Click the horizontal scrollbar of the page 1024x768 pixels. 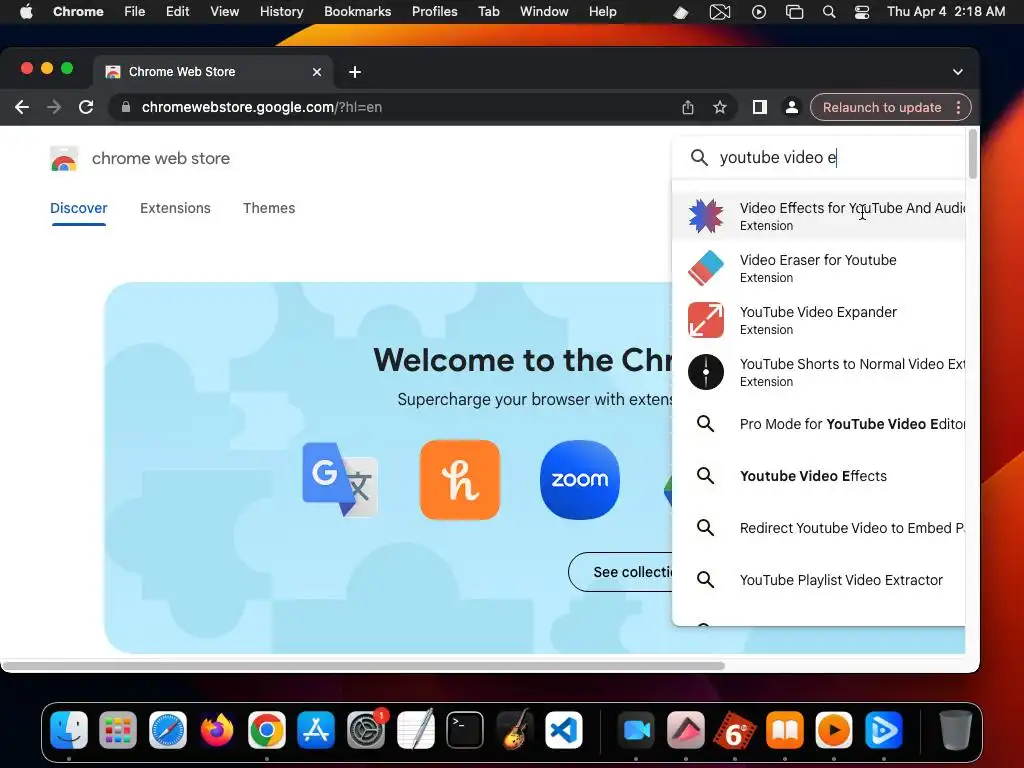(x=364, y=665)
